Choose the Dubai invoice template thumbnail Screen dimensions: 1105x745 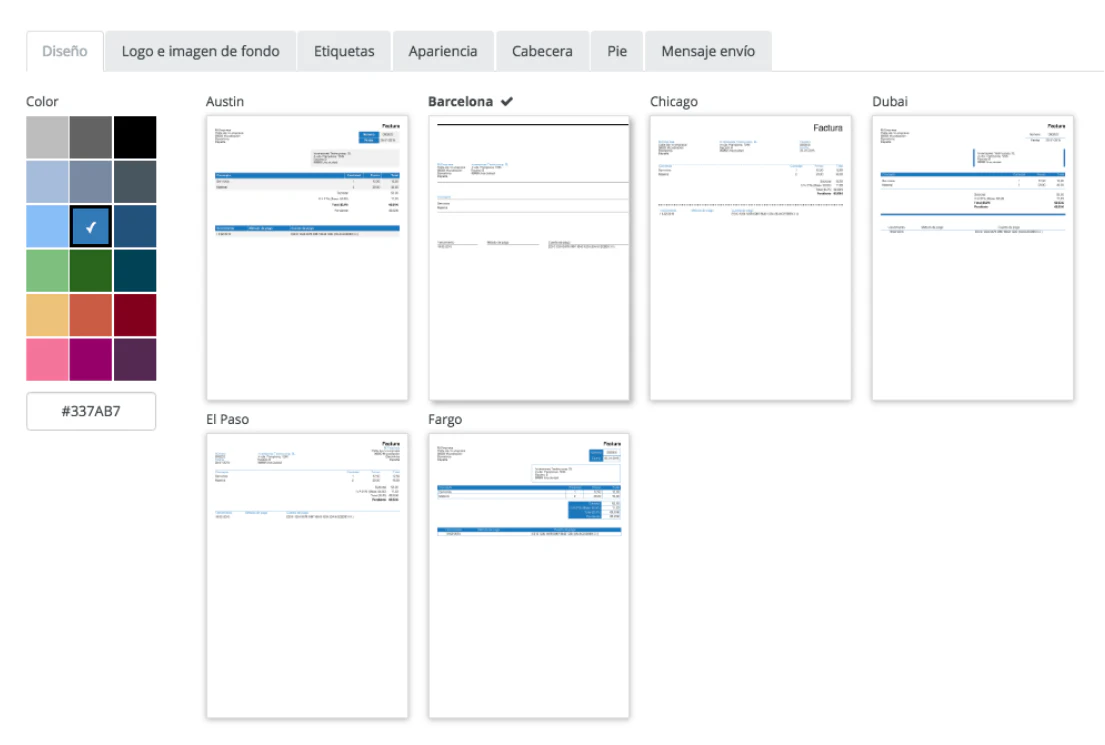tap(972, 257)
